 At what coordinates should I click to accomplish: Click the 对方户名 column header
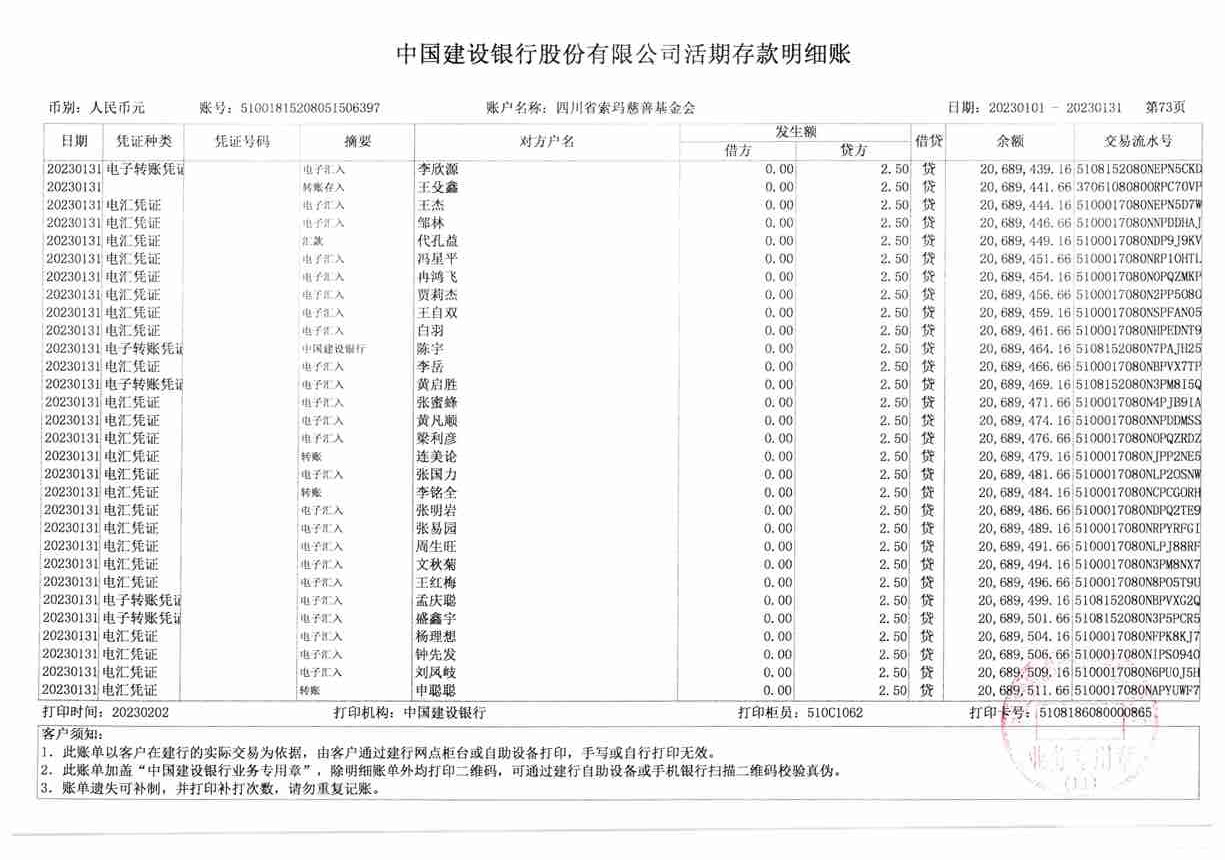click(547, 141)
